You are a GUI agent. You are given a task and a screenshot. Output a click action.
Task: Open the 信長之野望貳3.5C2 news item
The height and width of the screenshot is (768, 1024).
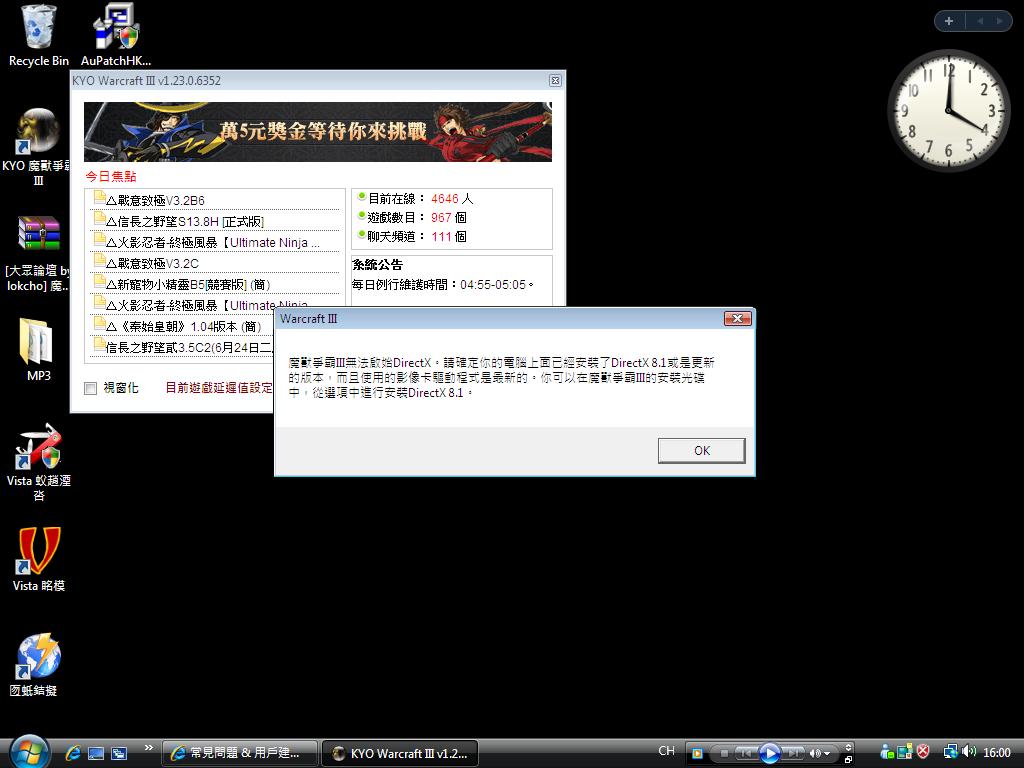[x=189, y=347]
